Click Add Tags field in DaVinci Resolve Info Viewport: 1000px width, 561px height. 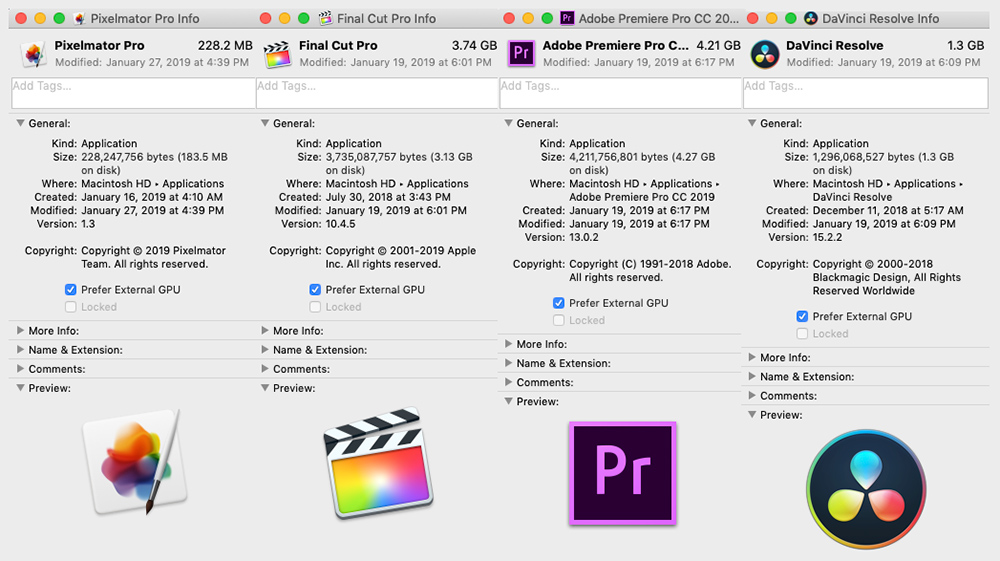(x=865, y=93)
